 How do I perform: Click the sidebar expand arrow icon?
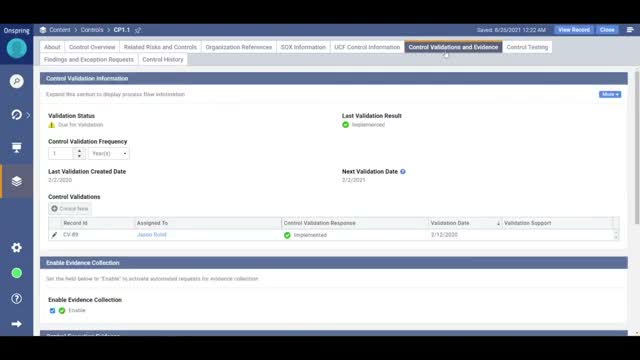pyautogui.click(x=16, y=324)
